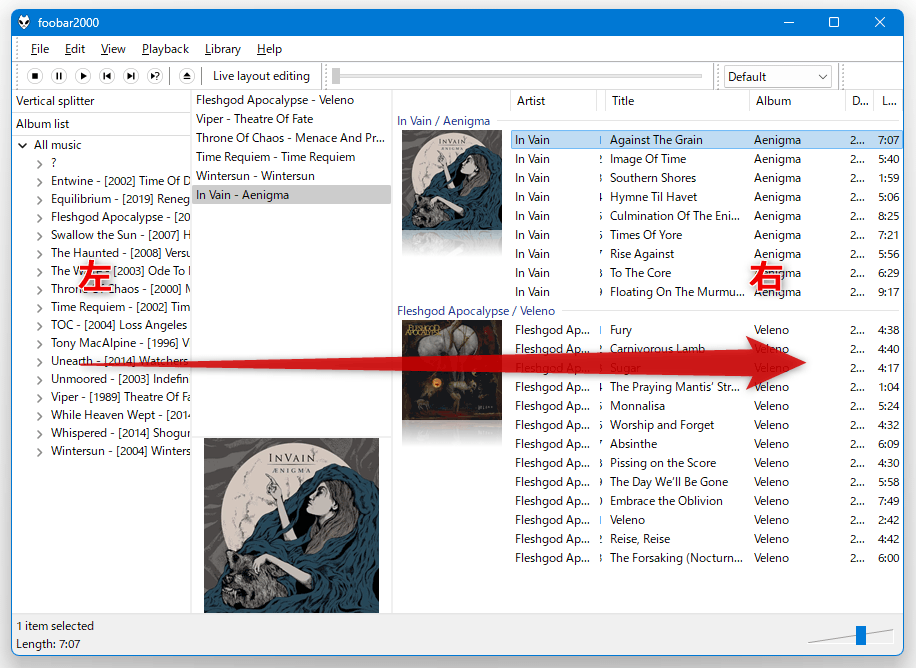This screenshot has width=916, height=668.
Task: Expand the Equilibrium - [2019] node
Action: pyautogui.click(x=40, y=200)
